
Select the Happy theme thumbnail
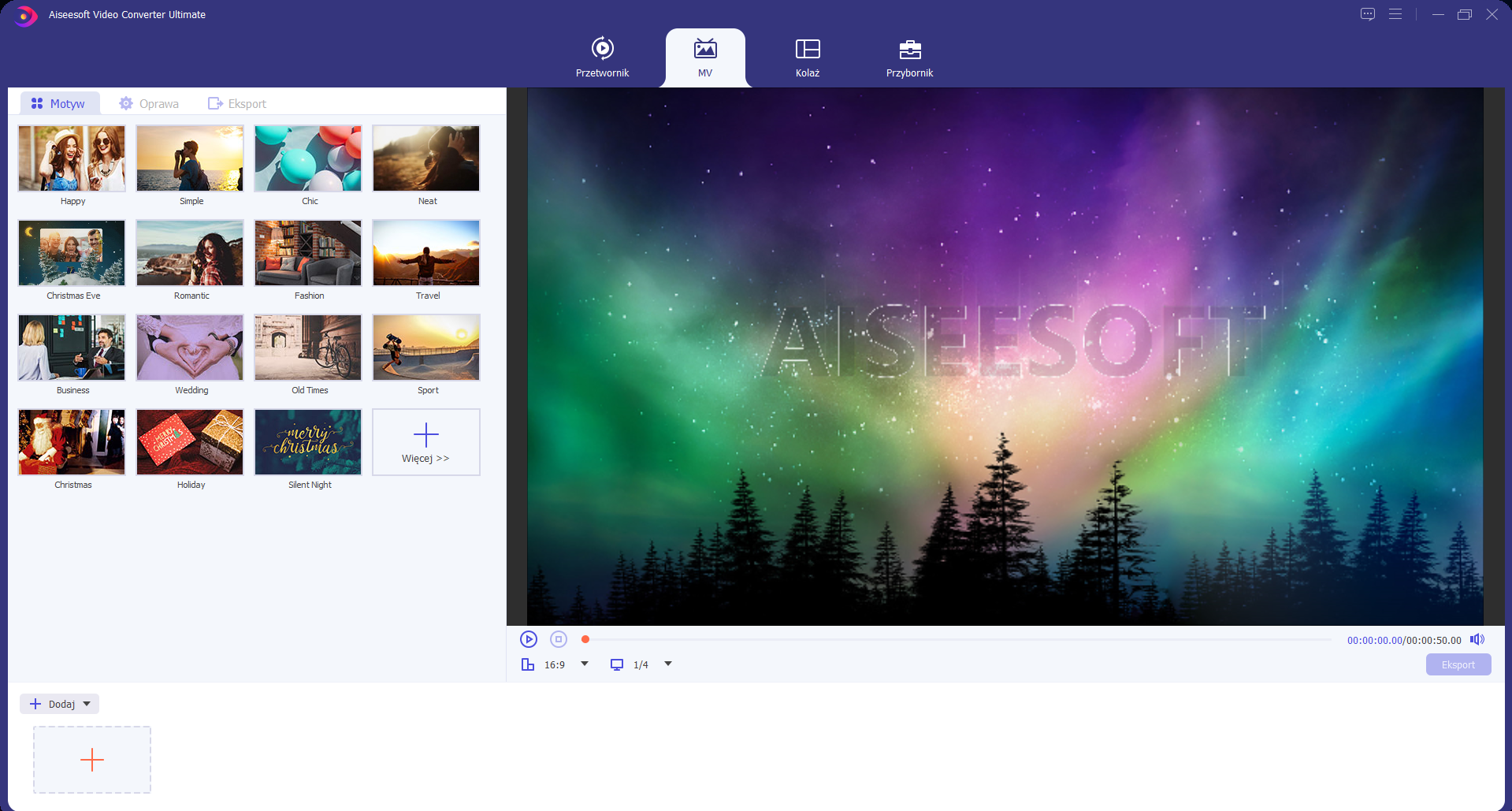[72, 158]
